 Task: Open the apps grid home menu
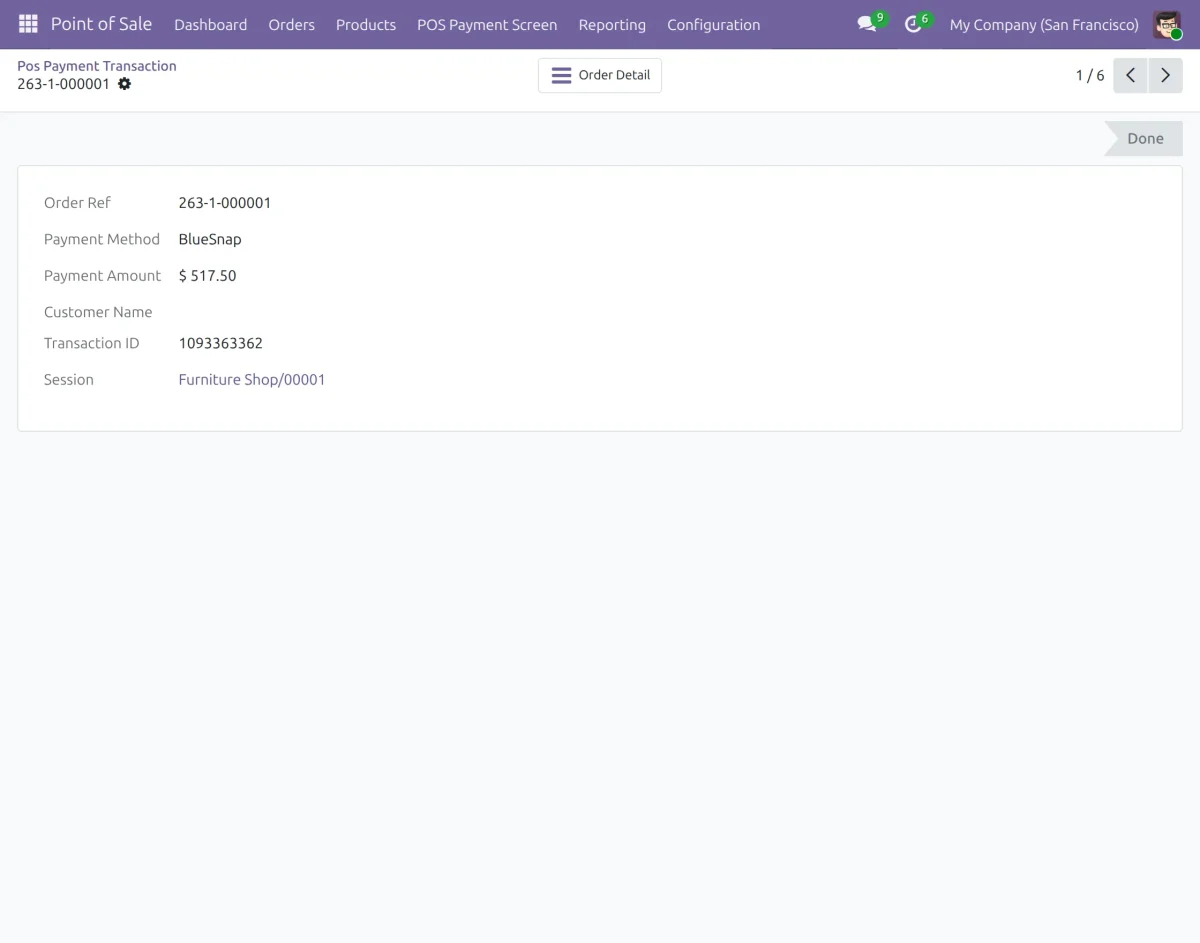coord(28,24)
